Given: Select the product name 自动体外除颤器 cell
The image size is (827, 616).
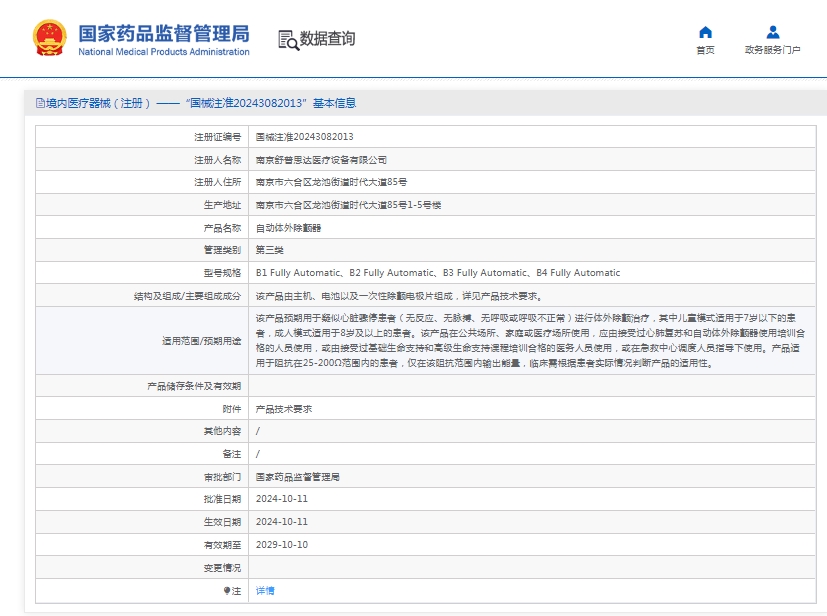Looking at the screenshot, I should pos(289,228).
